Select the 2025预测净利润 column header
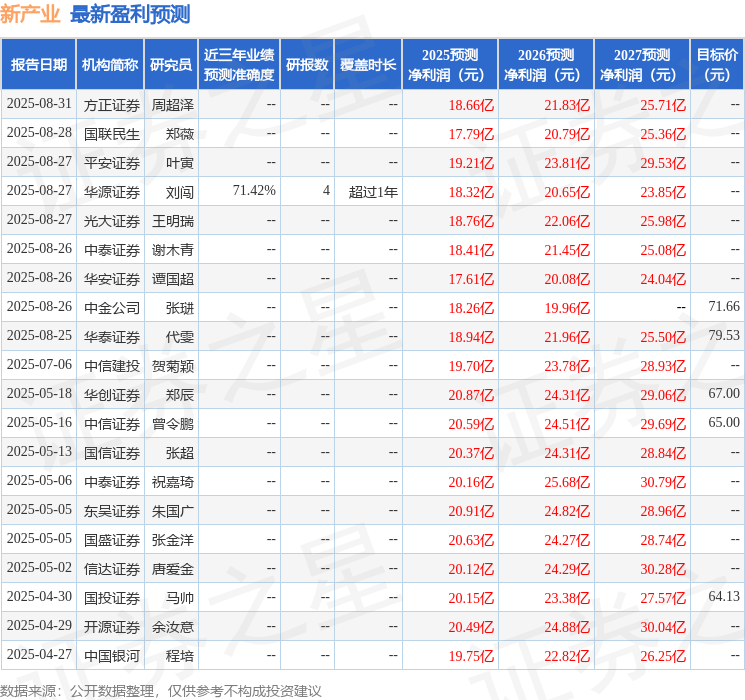This screenshot has width=745, height=700. 450,65
